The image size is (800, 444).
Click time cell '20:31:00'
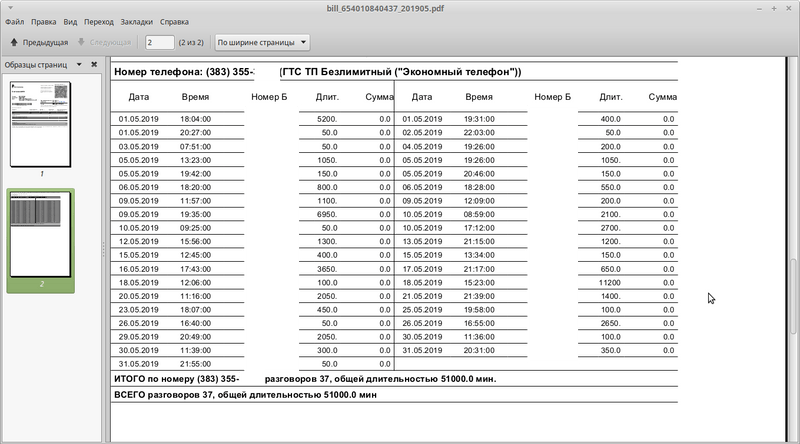point(479,351)
